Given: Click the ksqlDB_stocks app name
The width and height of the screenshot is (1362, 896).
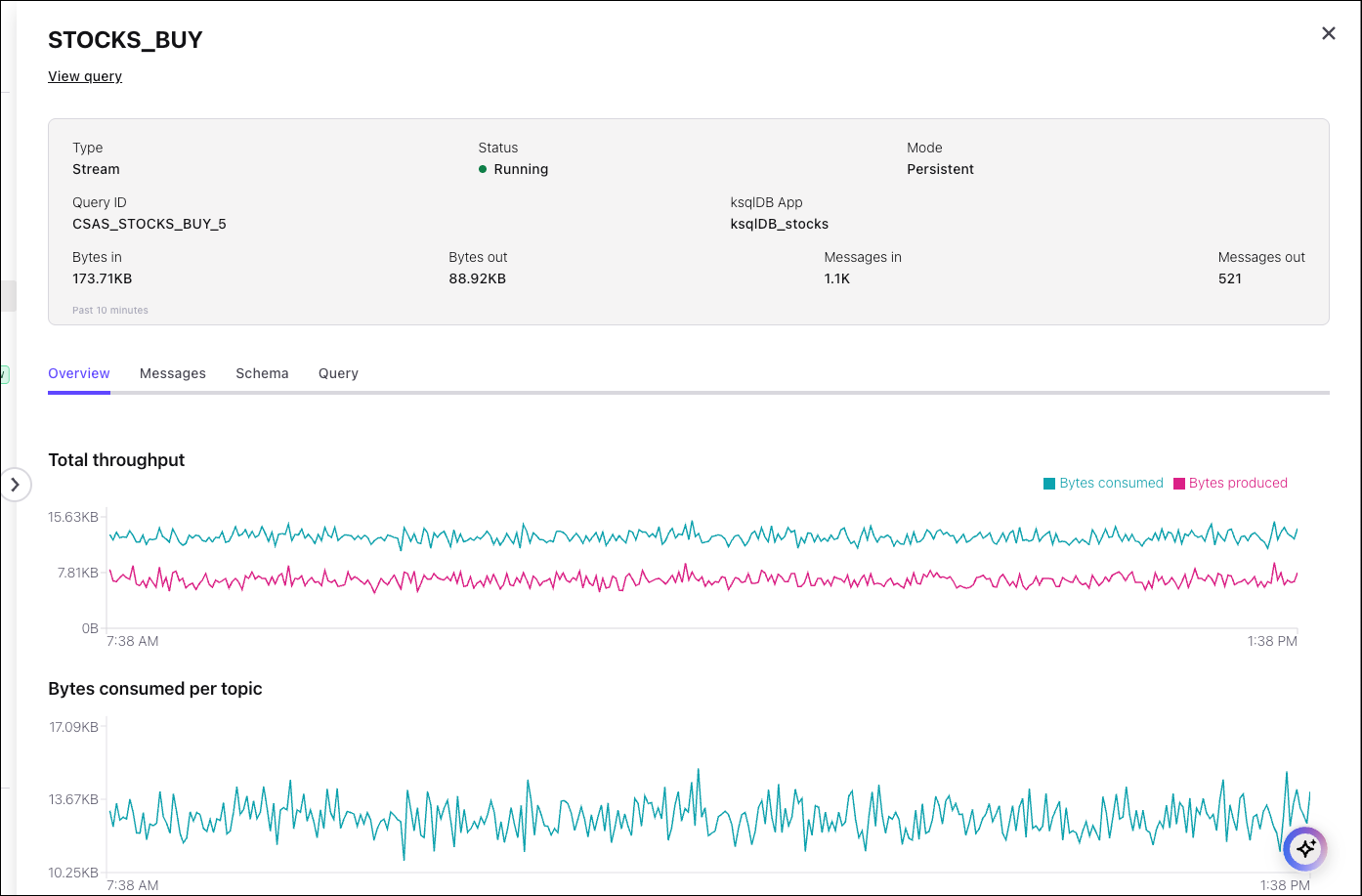Looking at the screenshot, I should tap(780, 224).
